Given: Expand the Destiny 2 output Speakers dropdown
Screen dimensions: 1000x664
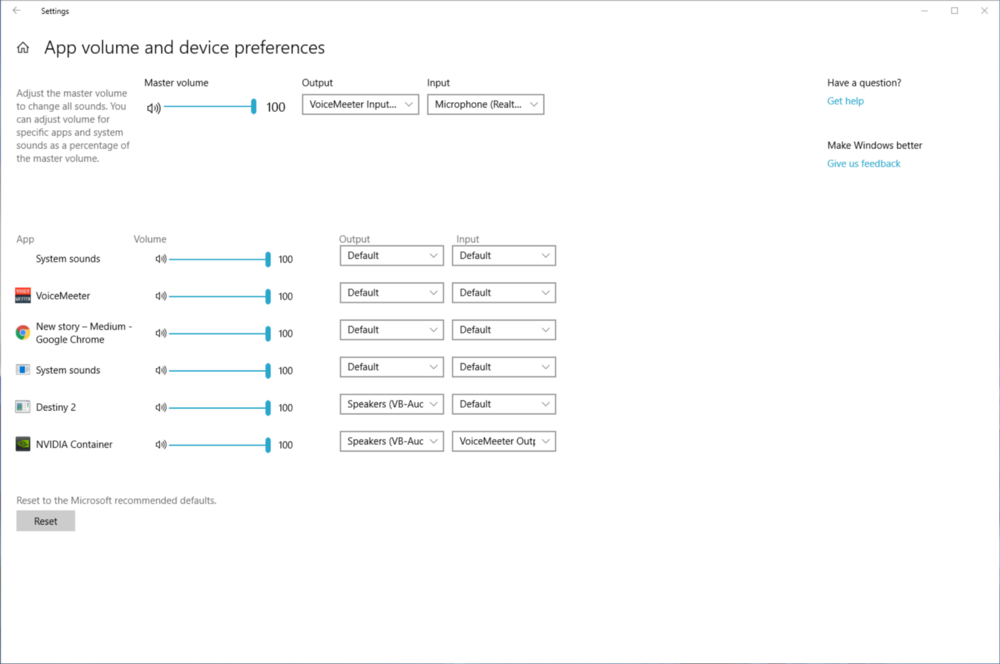Looking at the screenshot, I should (x=391, y=404).
